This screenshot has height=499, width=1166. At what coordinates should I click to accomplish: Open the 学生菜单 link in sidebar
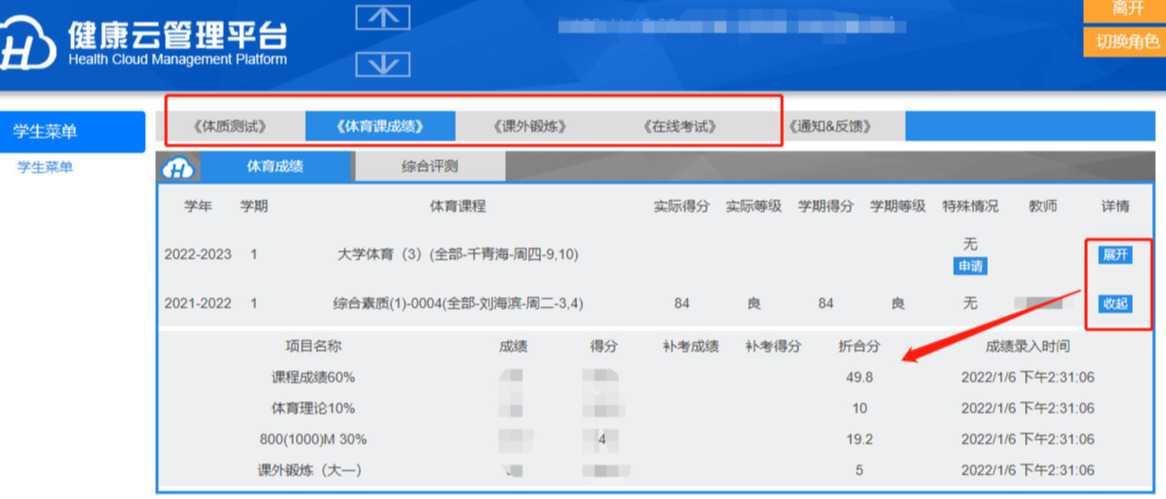tap(45, 168)
